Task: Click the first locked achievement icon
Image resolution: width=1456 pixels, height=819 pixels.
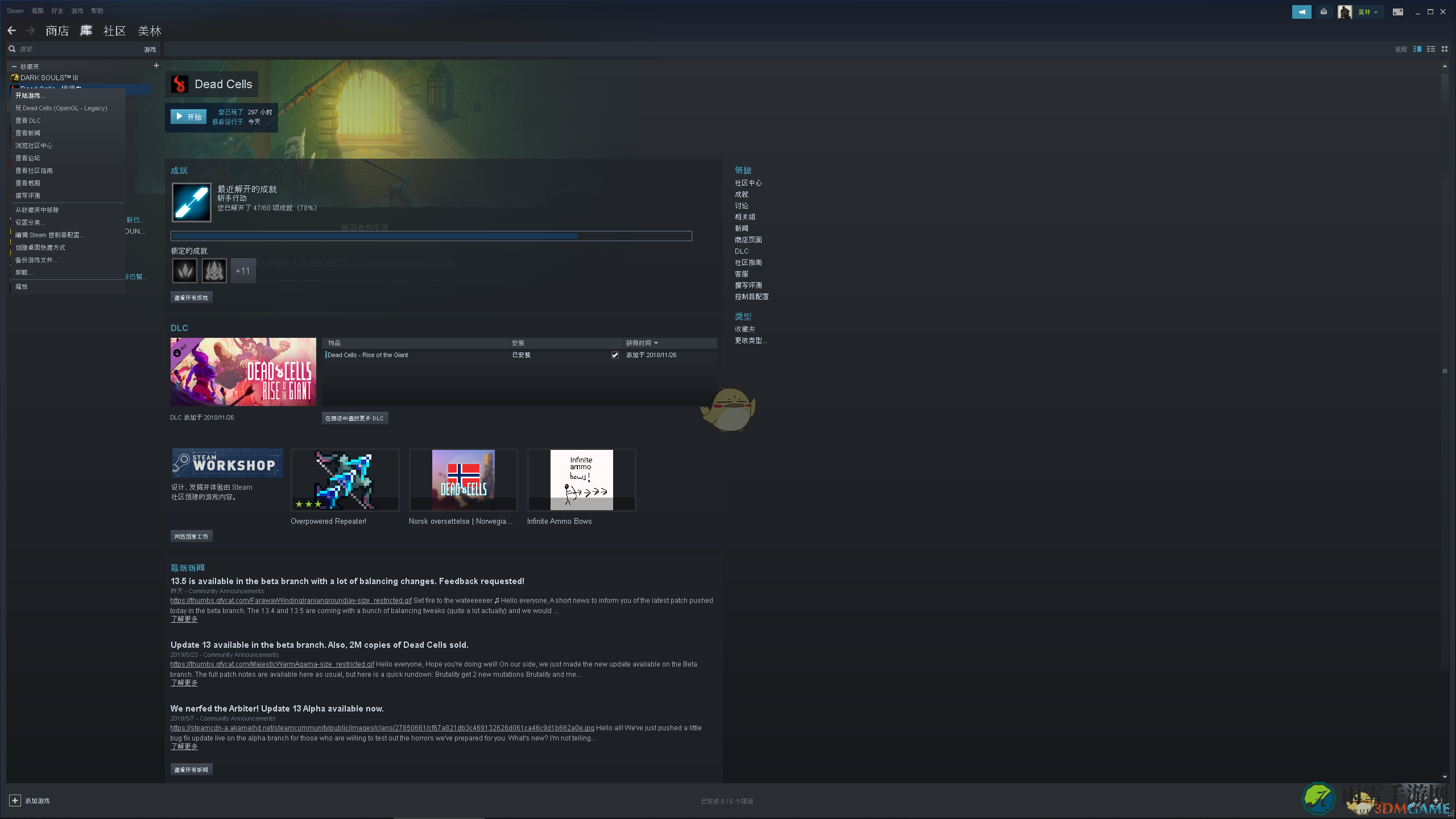Action: click(x=185, y=271)
